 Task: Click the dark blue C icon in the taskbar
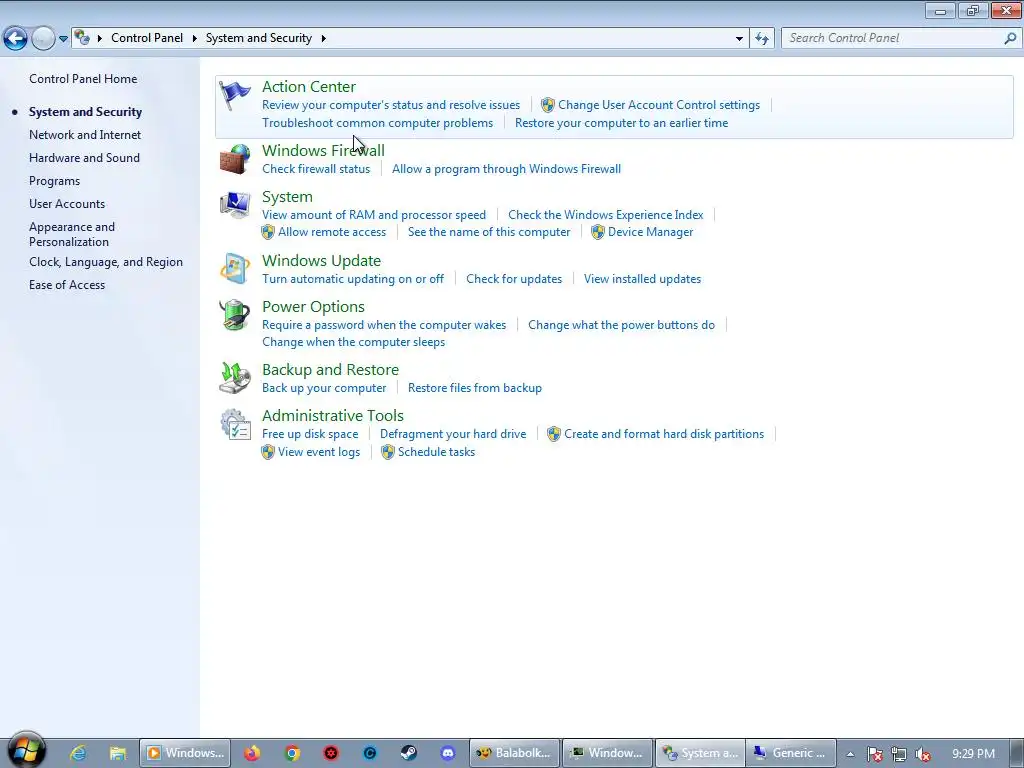(370, 753)
